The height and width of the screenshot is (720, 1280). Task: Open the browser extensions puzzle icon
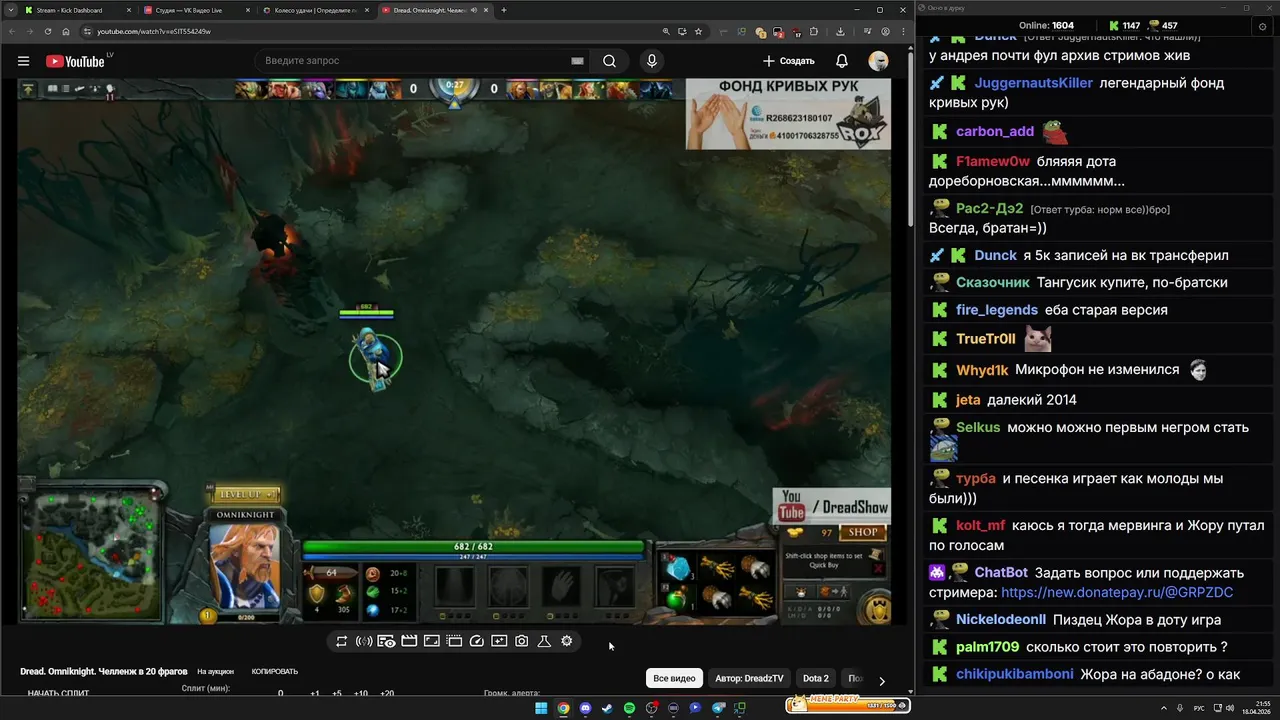pos(813,31)
